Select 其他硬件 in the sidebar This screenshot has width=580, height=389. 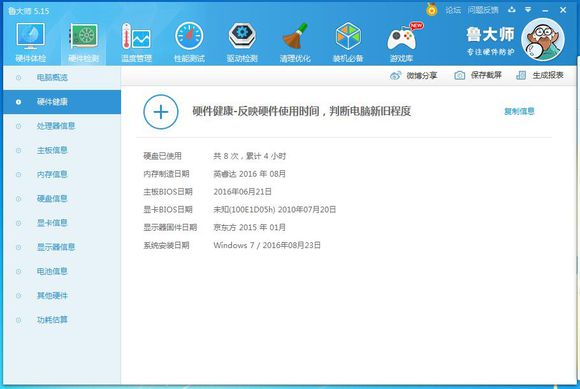pyautogui.click(x=62, y=295)
